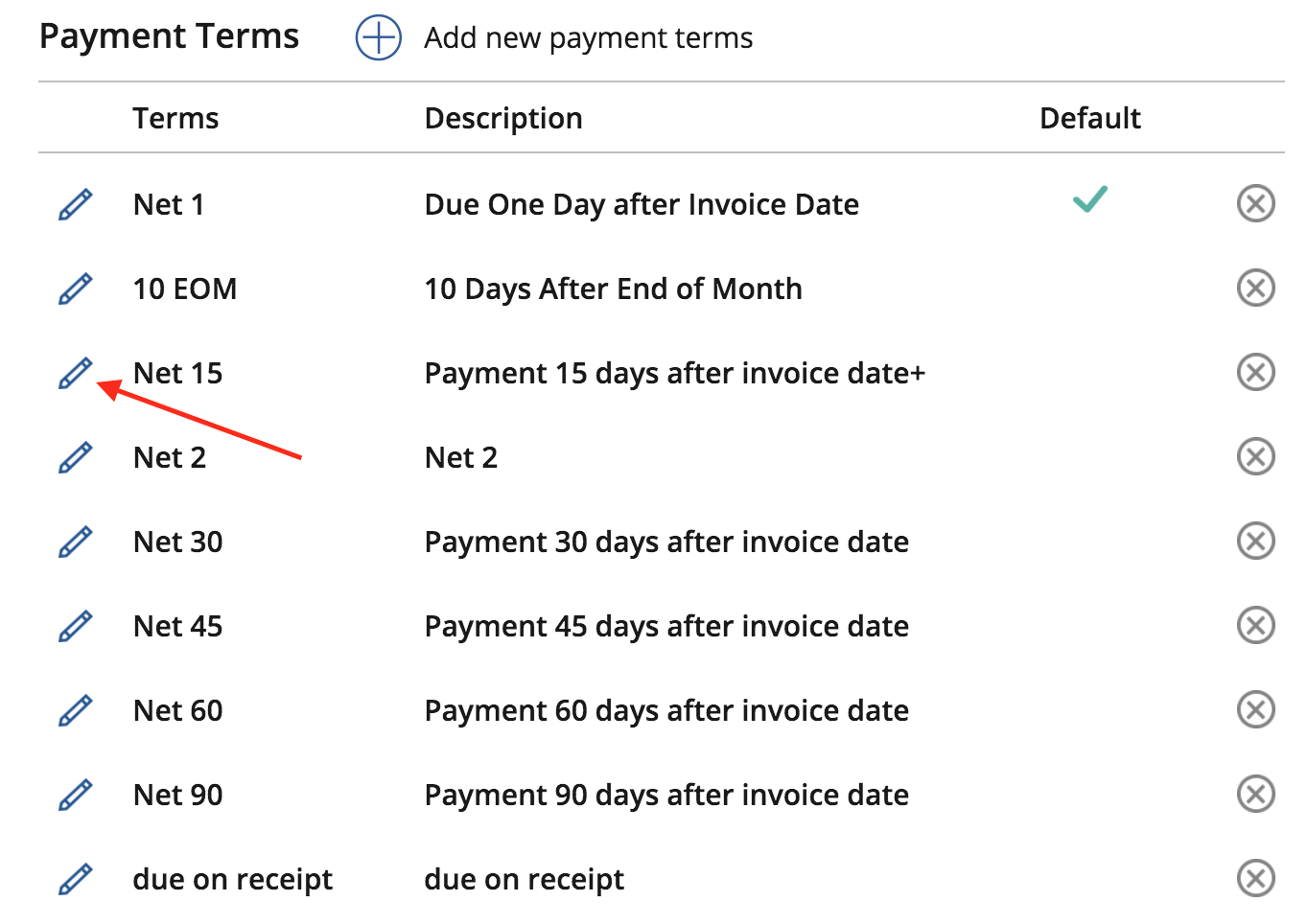Screen dimensions: 1308x924
Task: Remove the Net 45 payment term
Action: 1255,625
